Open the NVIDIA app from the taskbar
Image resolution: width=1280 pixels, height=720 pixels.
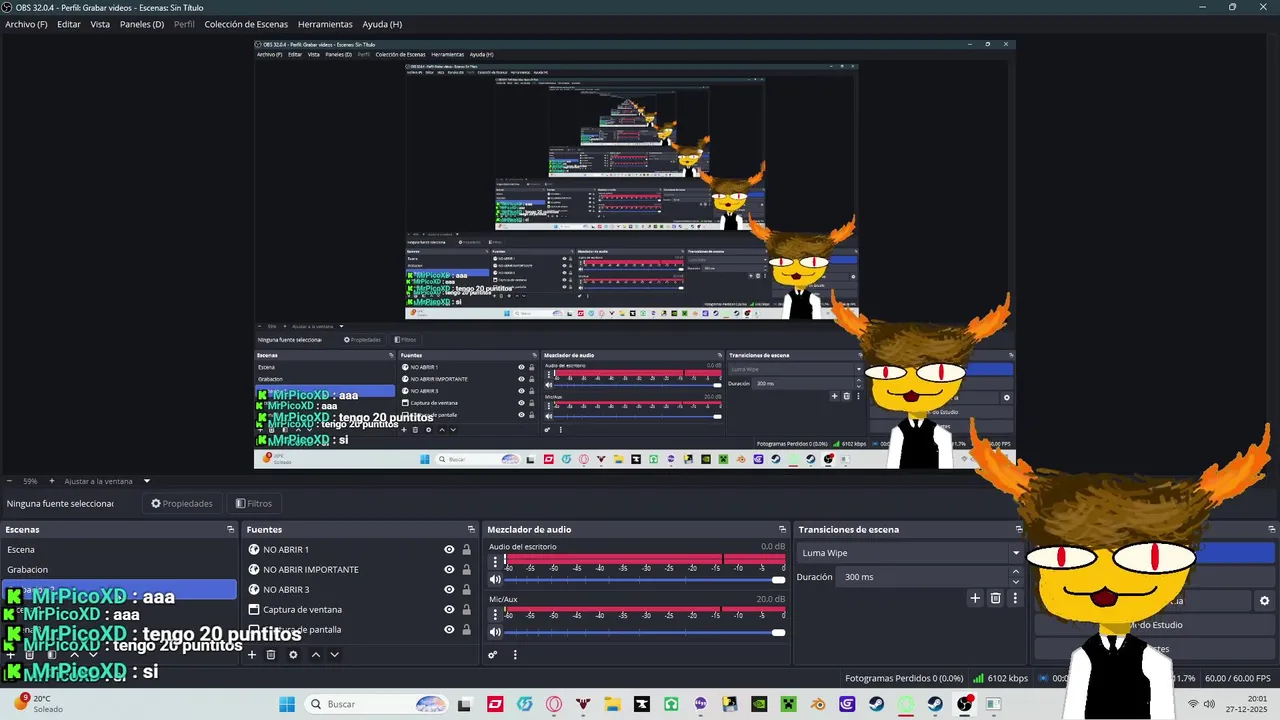pyautogui.click(x=759, y=704)
